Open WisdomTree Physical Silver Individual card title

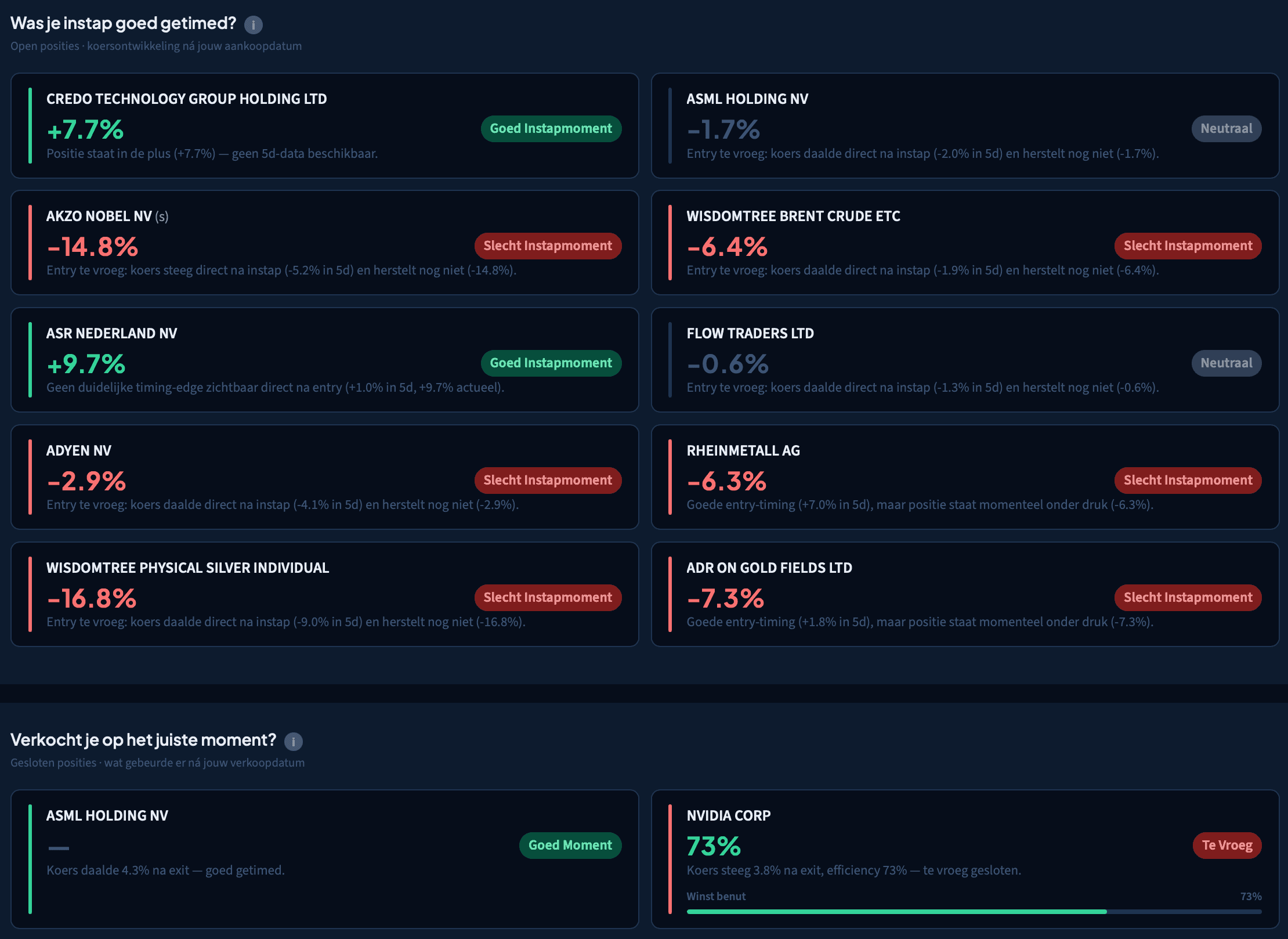coord(187,568)
